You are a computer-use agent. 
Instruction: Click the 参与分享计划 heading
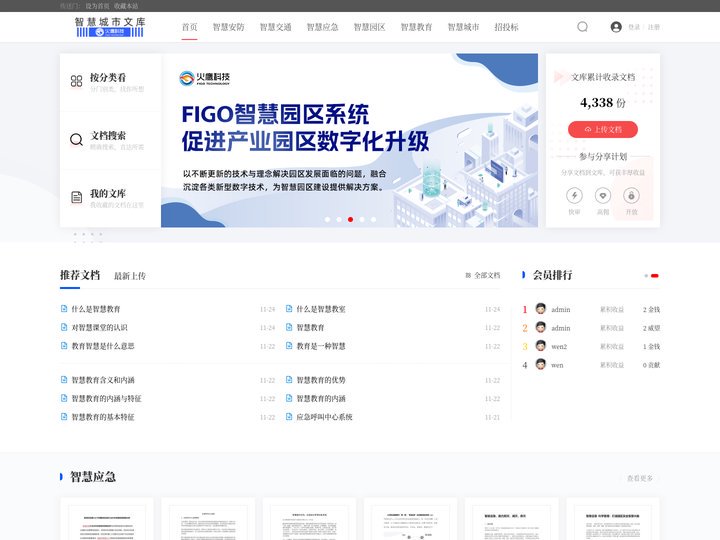click(x=603, y=157)
